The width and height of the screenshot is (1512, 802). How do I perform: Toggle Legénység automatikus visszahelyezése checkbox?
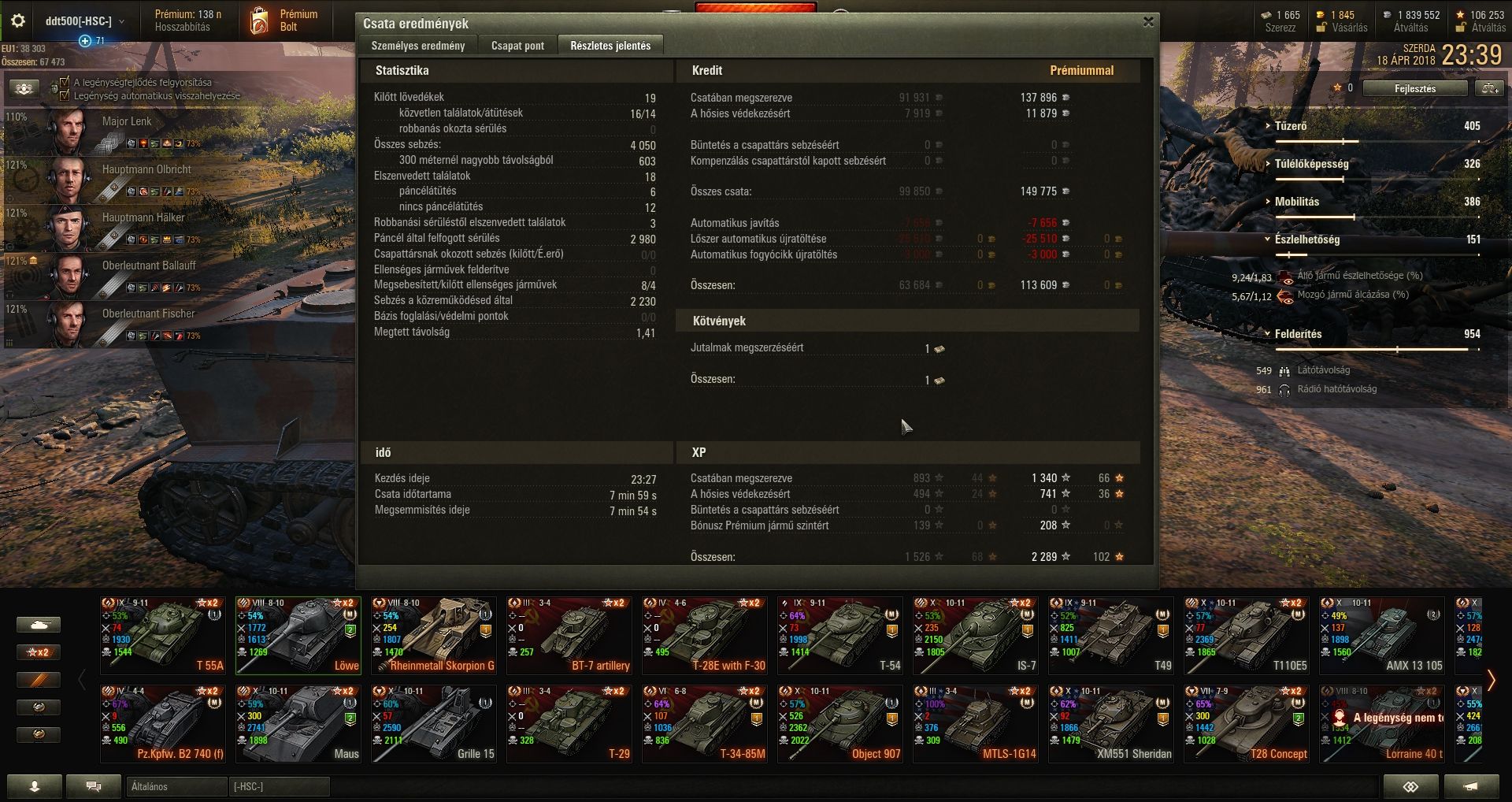coord(65,95)
